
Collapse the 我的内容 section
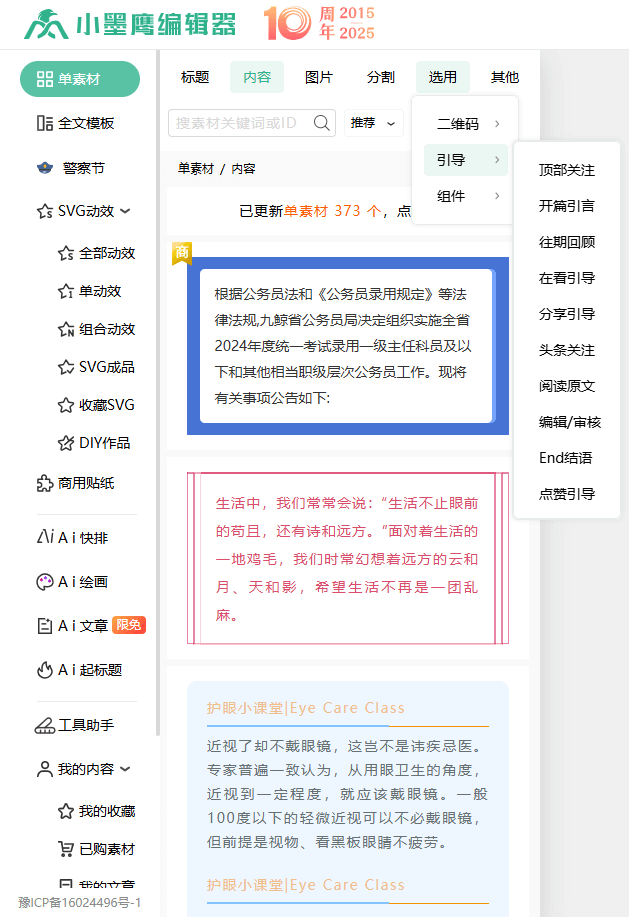pyautogui.click(x=125, y=769)
